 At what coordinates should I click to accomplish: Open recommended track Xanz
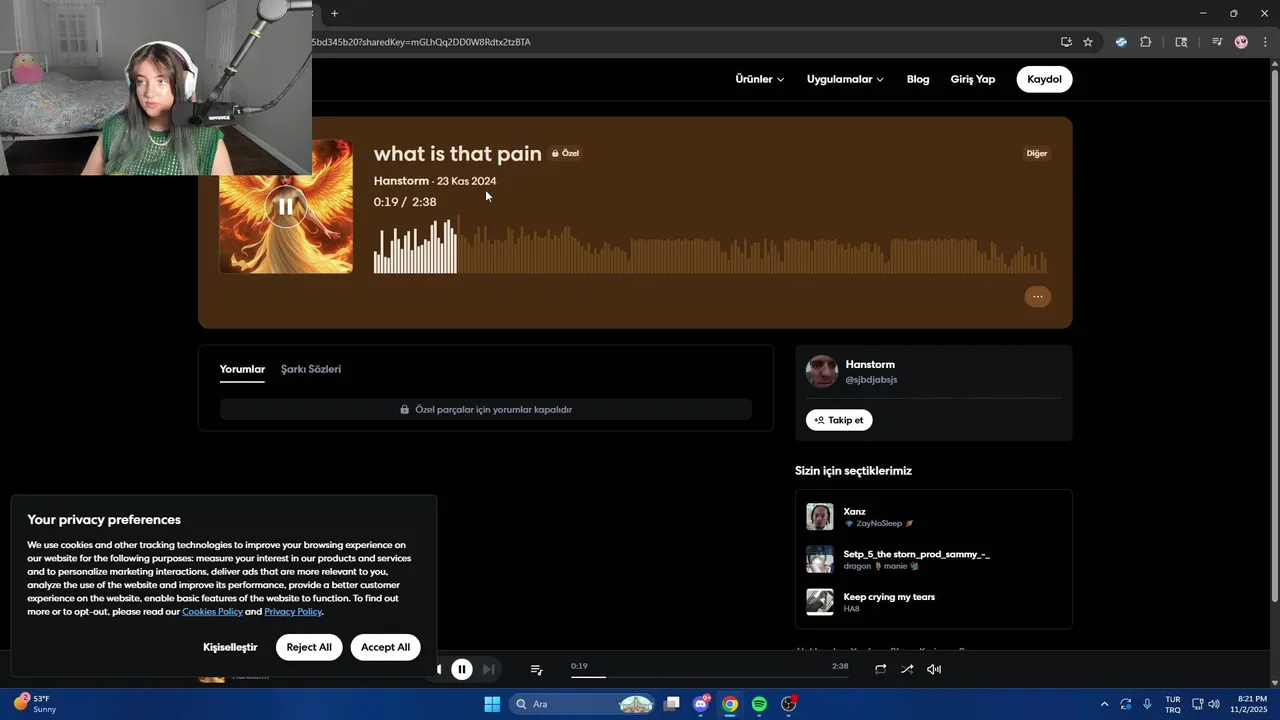pos(854,511)
